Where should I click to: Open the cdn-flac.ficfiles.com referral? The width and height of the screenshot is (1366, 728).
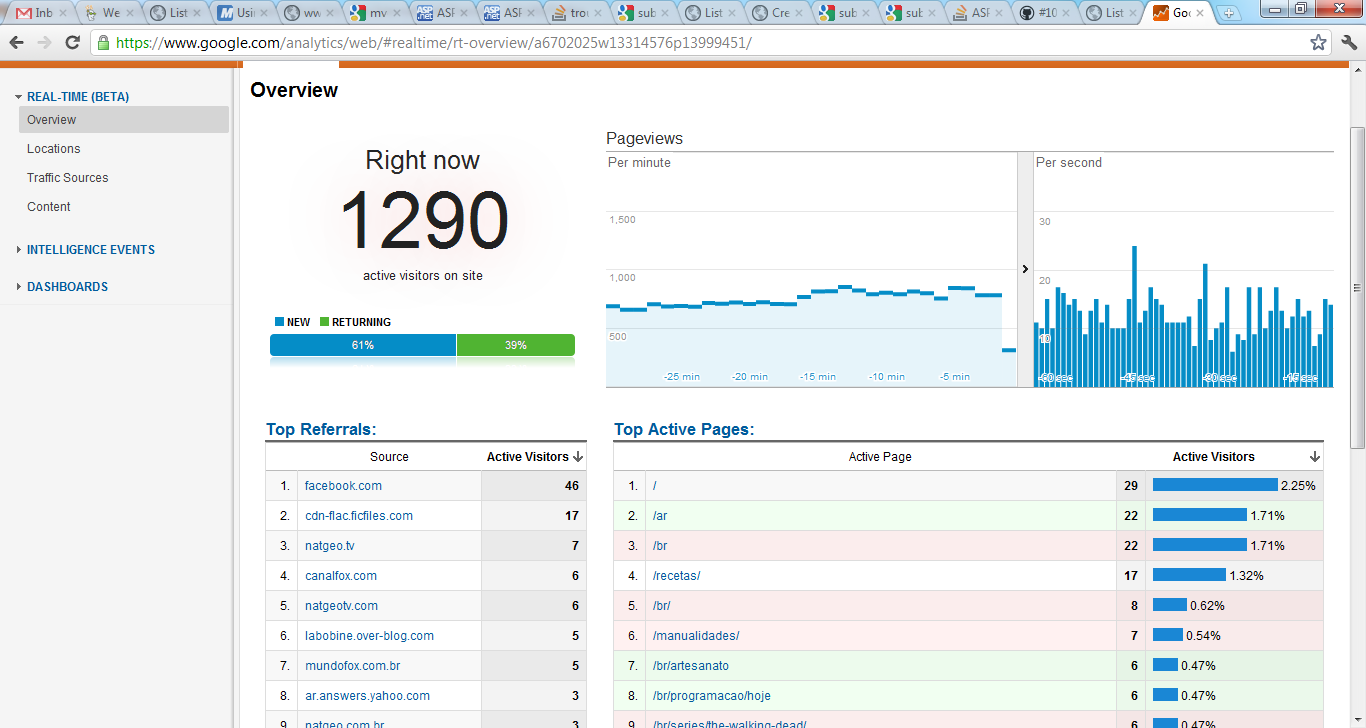(x=359, y=516)
